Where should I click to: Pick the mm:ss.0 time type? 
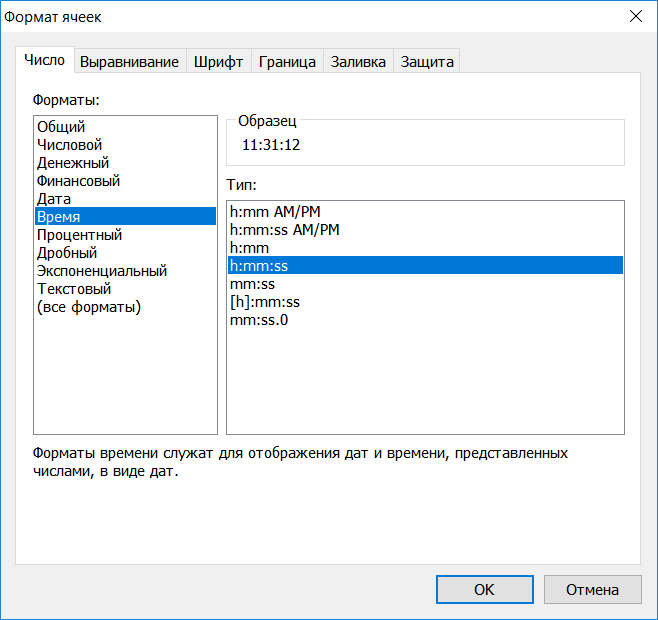point(425,320)
